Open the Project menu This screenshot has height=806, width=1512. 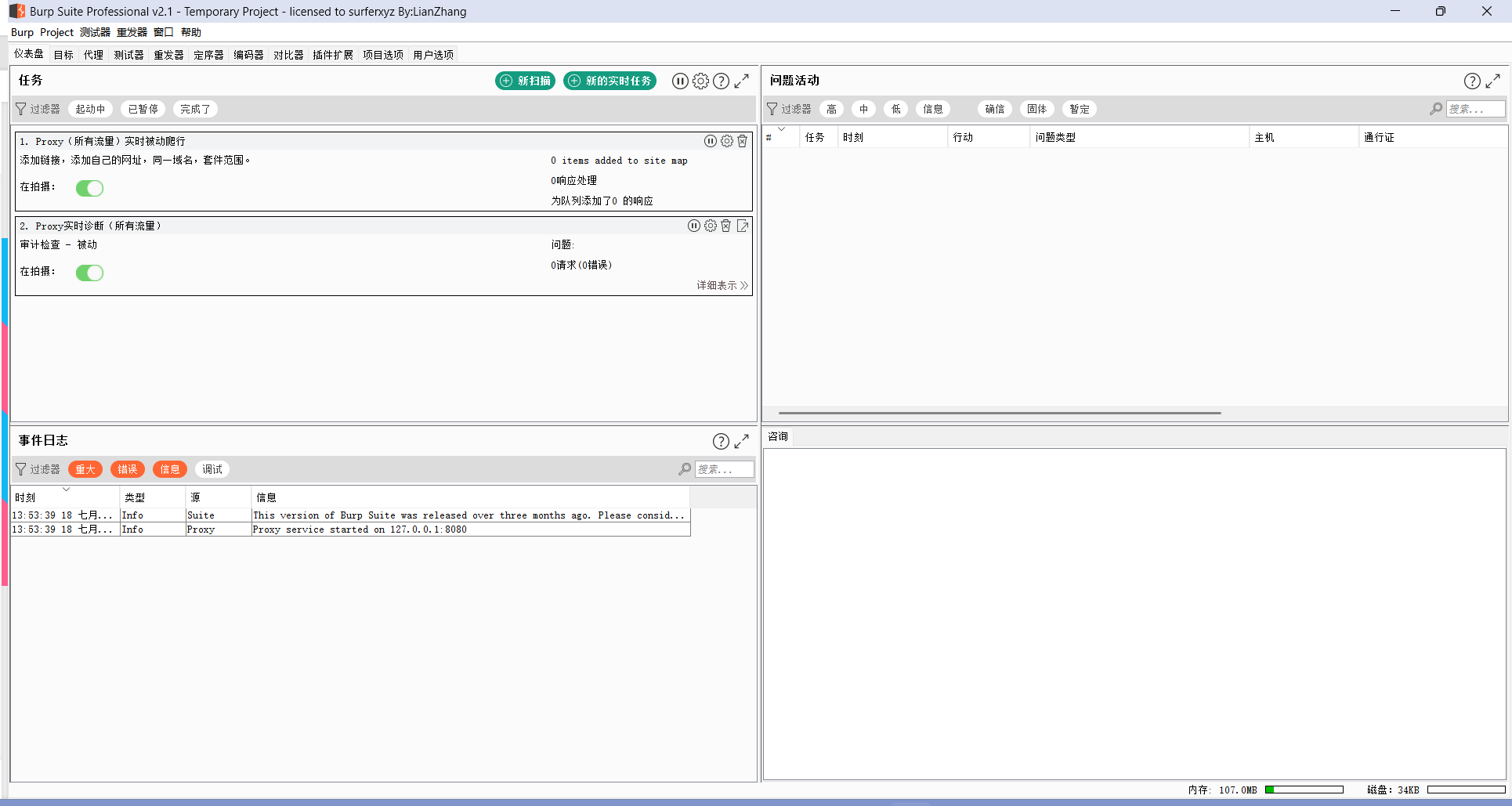(x=56, y=32)
